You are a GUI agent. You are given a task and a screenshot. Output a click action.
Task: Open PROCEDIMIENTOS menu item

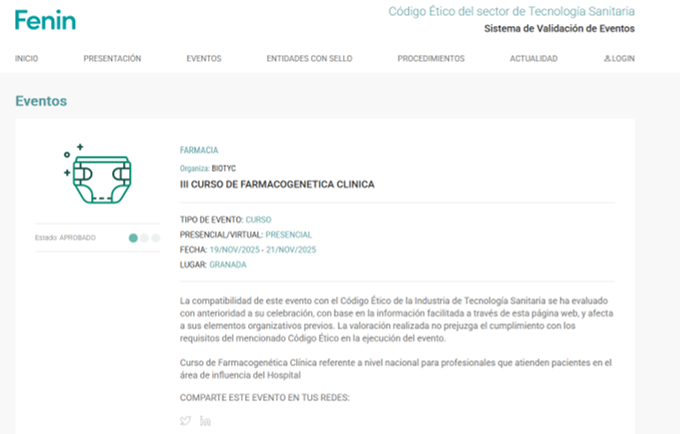pyautogui.click(x=431, y=59)
